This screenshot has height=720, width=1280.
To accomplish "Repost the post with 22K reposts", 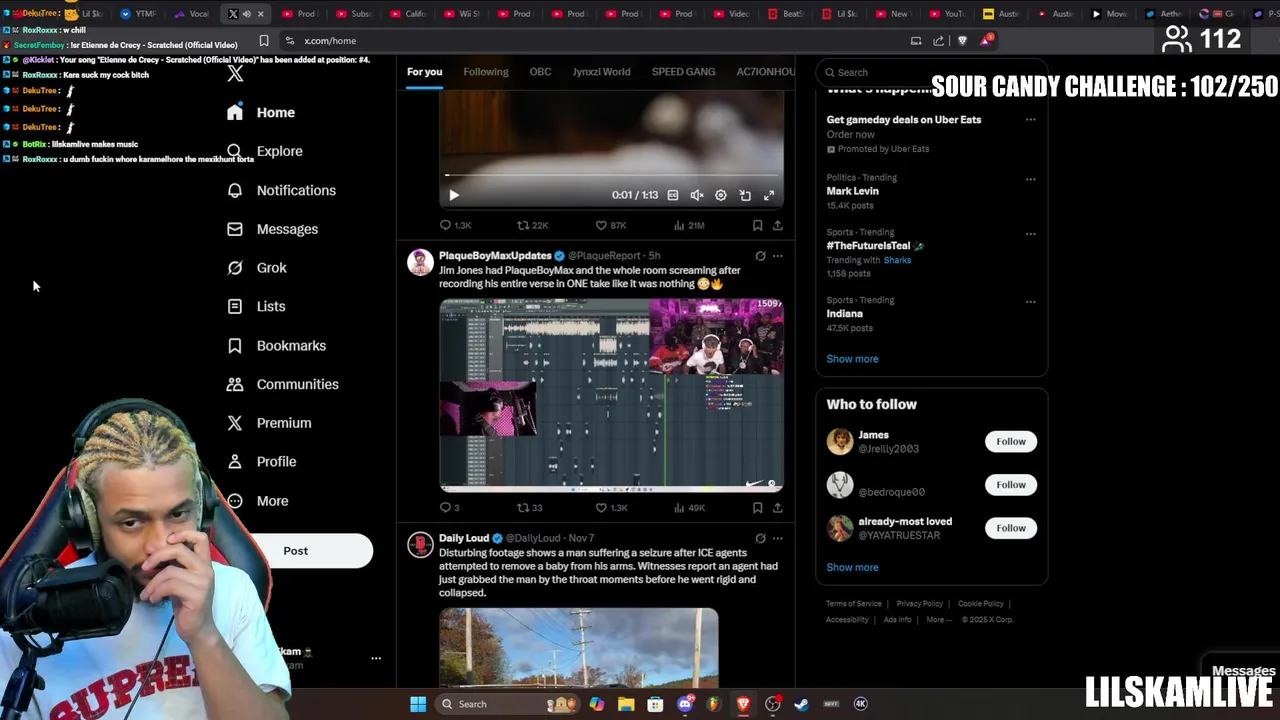I will [x=532, y=226].
